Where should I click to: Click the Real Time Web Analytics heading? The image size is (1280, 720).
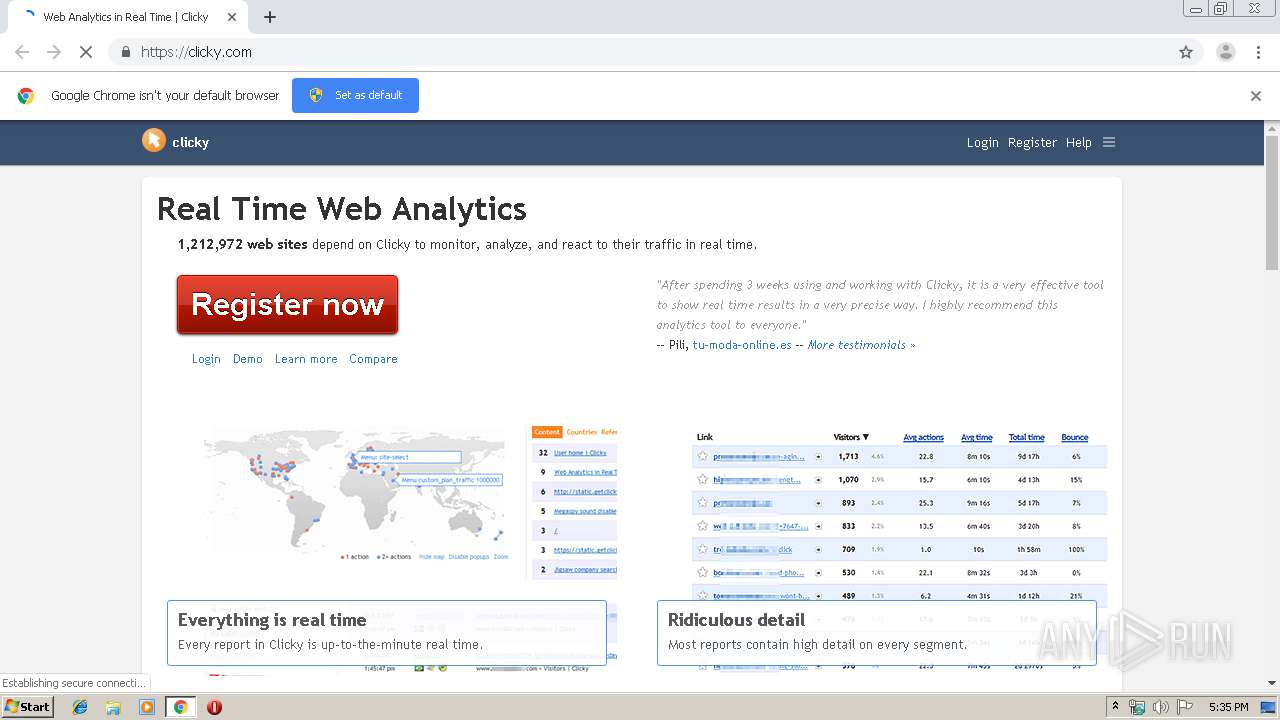pos(342,209)
